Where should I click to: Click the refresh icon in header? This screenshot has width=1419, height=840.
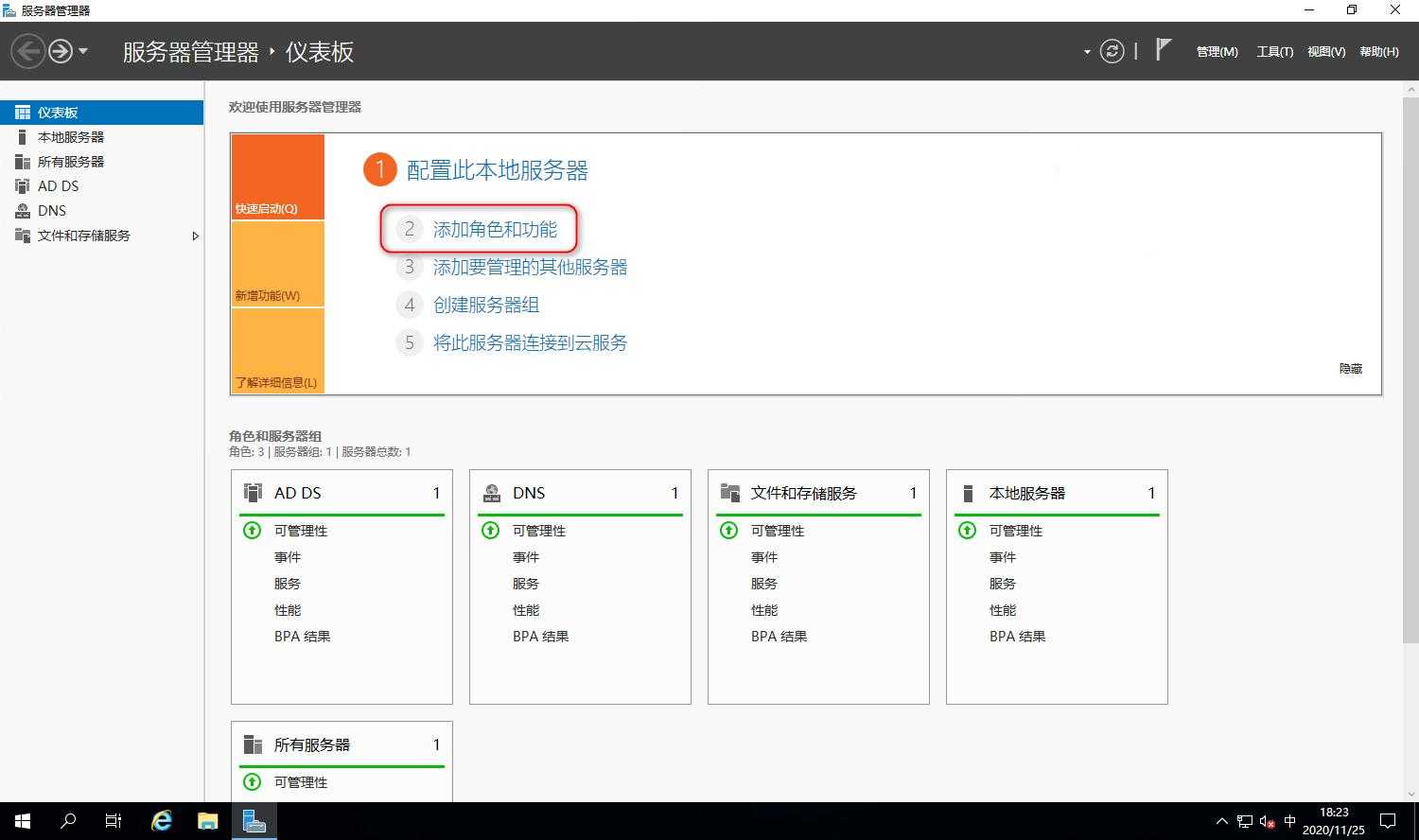(1112, 51)
